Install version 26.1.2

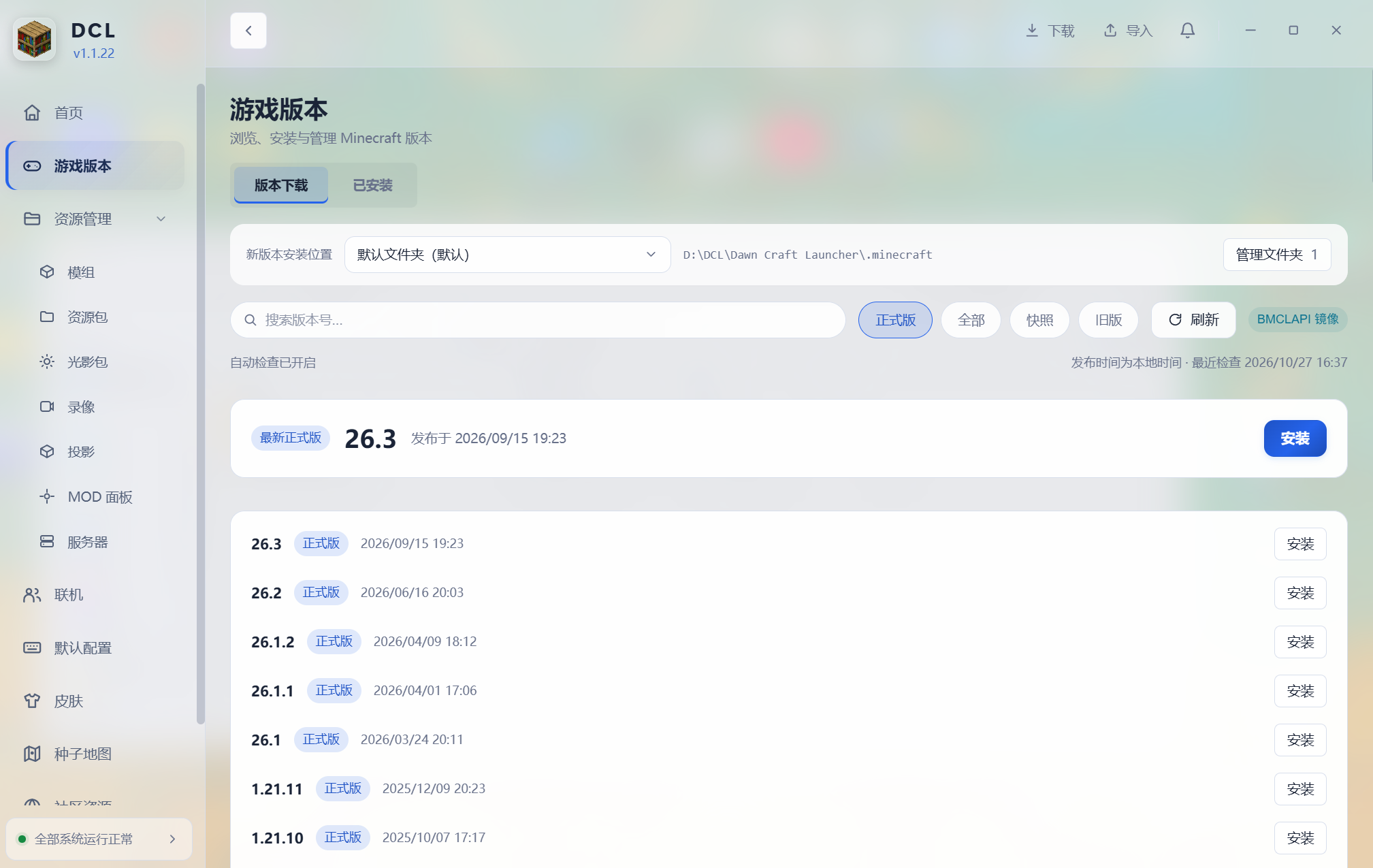(1300, 642)
